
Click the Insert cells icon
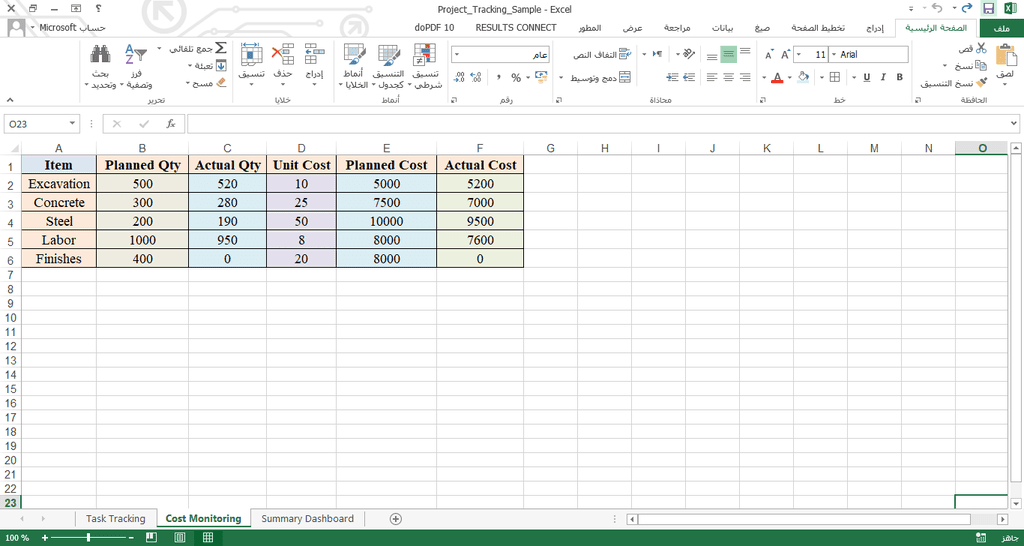pos(315,55)
